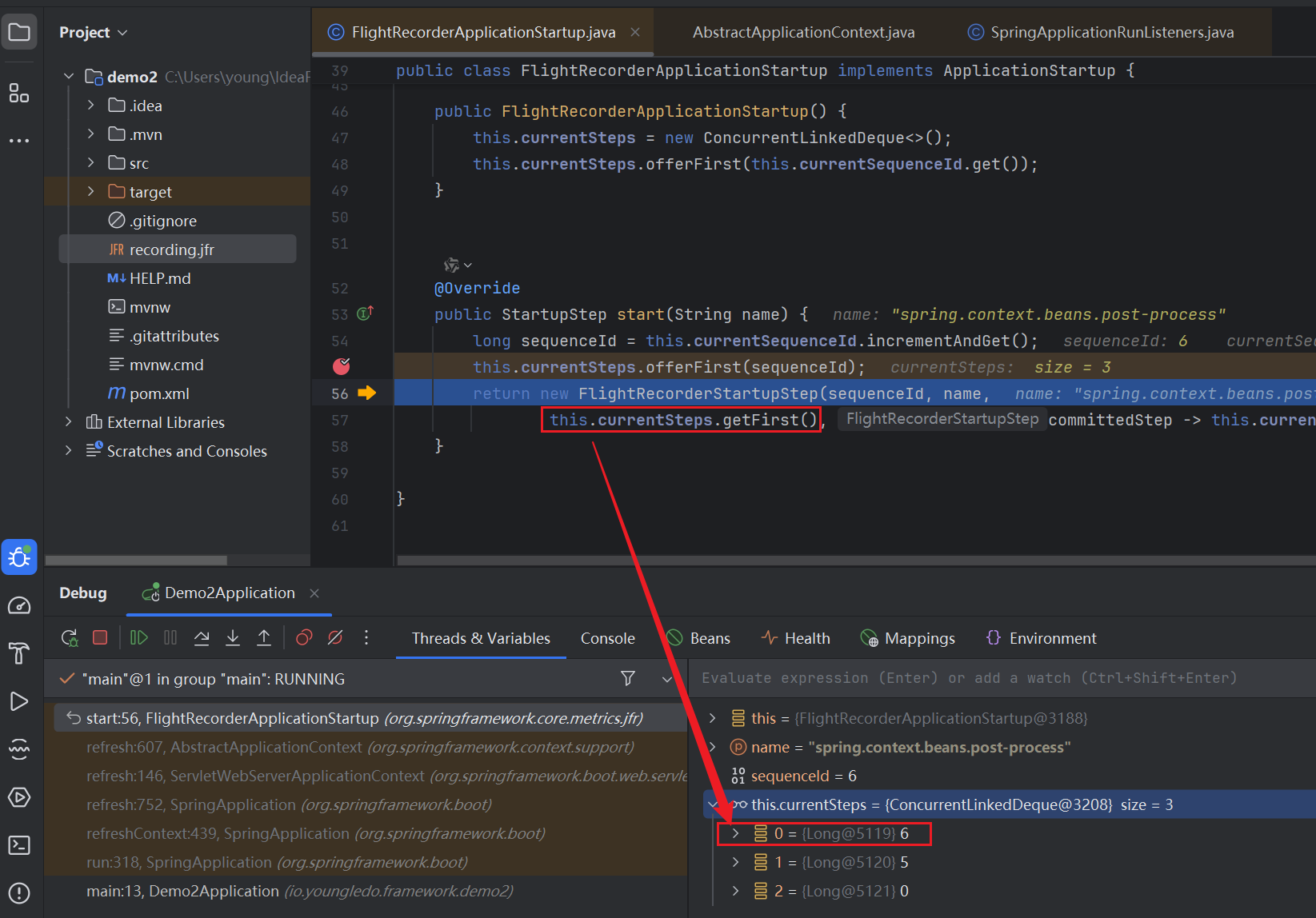Viewport: 1316px width, 918px height.
Task: Step into in debugger toolbar
Action: 233,637
